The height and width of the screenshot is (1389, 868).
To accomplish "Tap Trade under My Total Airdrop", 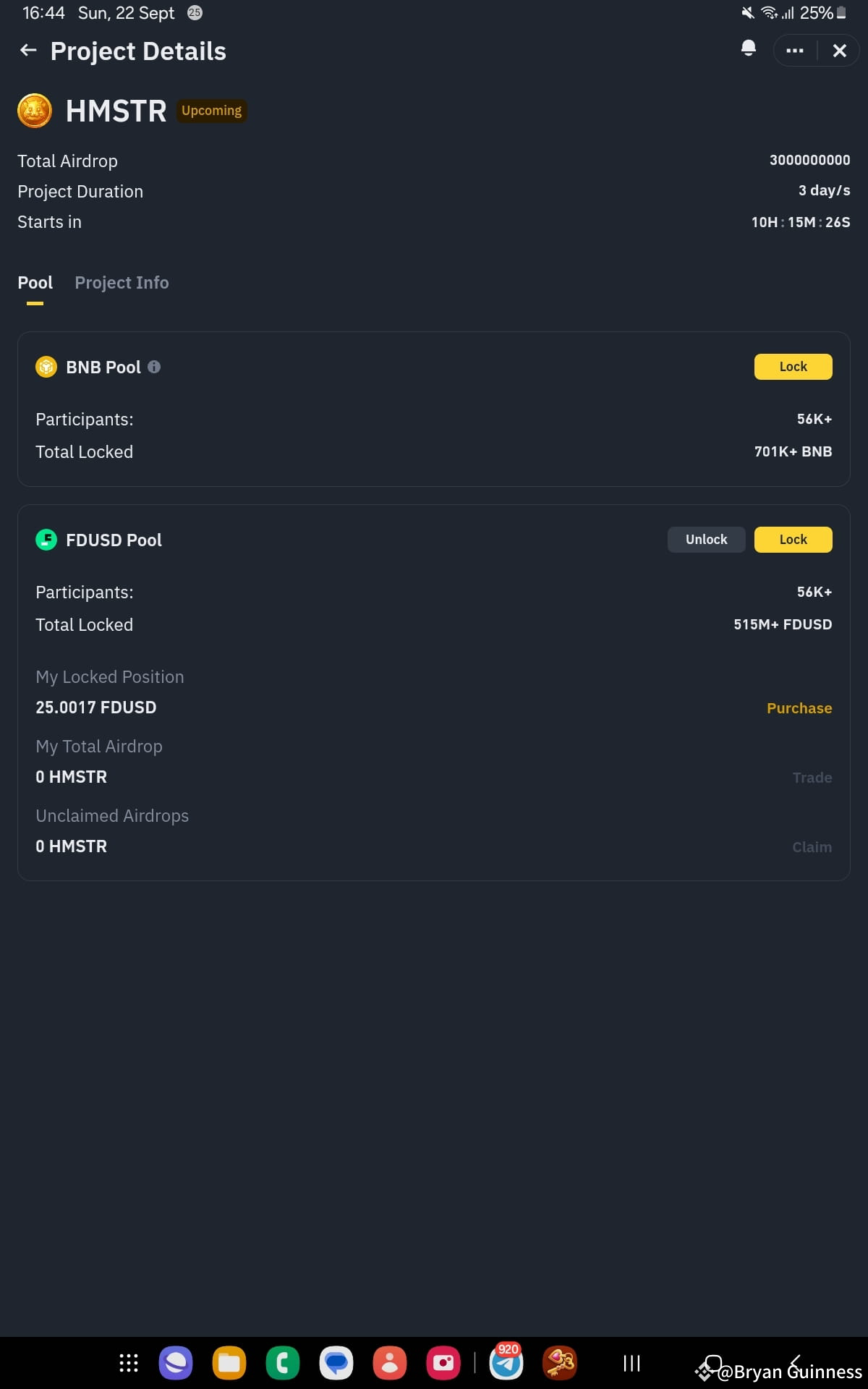I will [x=812, y=777].
